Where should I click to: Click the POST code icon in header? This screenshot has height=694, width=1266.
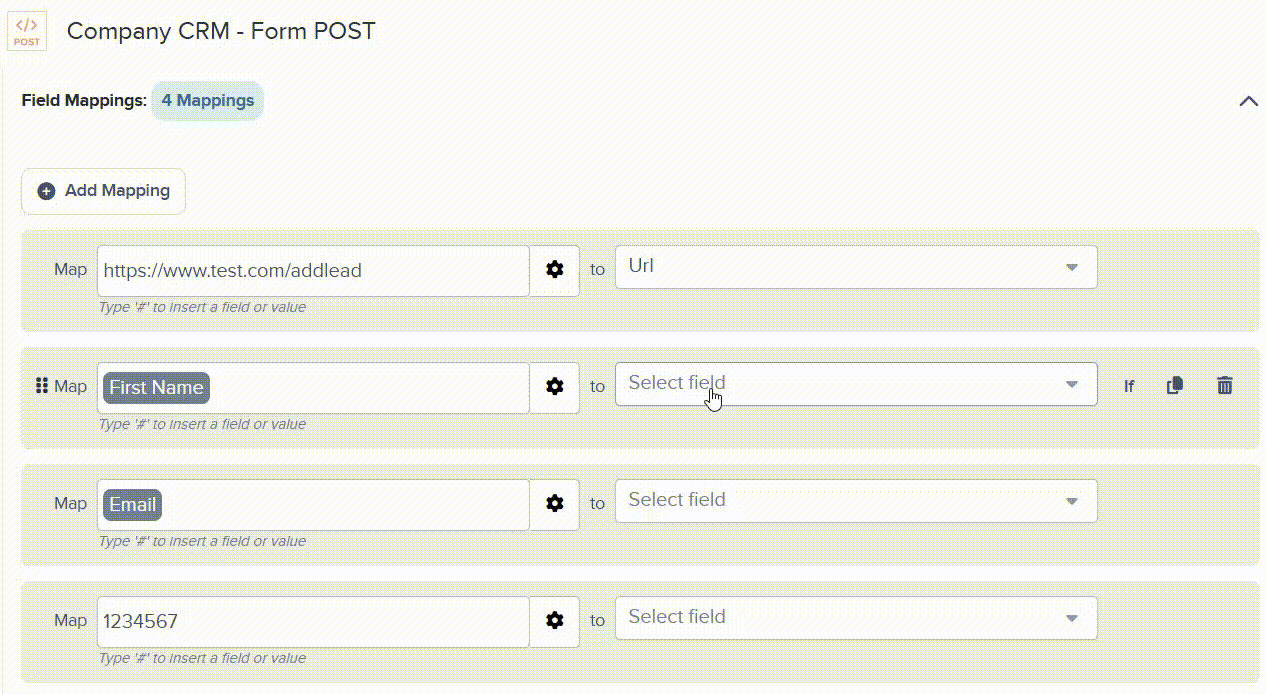[x=27, y=31]
